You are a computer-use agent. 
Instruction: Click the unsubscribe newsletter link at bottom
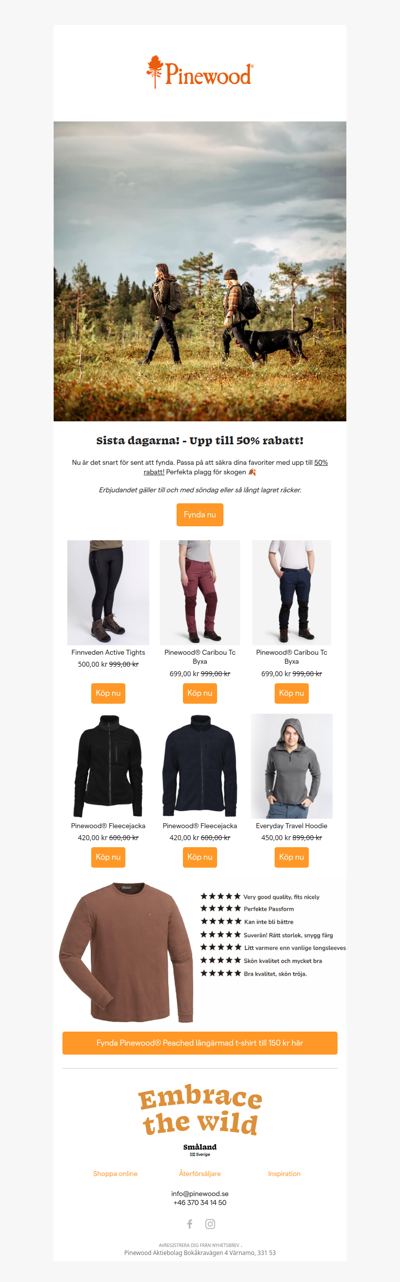tap(200, 1245)
